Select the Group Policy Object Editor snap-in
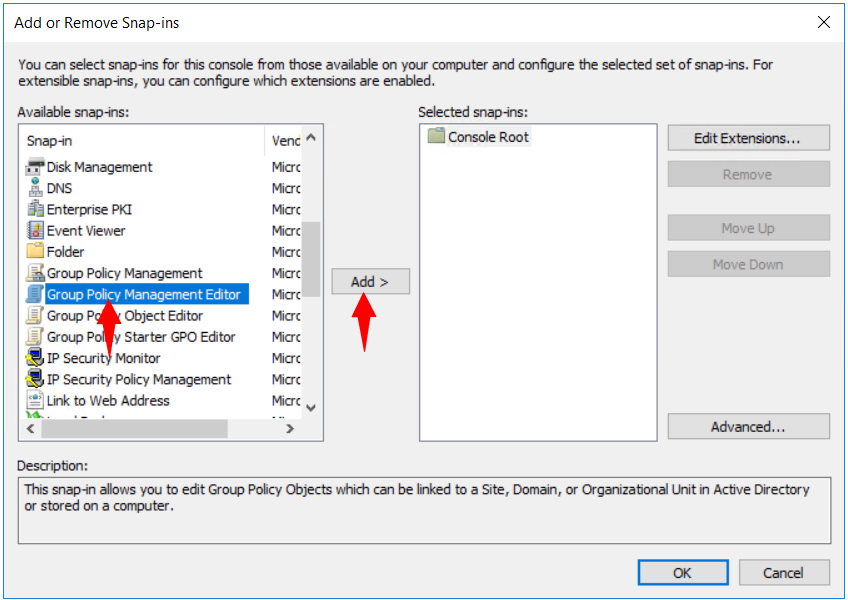Viewport: 848px width, 600px height. coord(122,315)
